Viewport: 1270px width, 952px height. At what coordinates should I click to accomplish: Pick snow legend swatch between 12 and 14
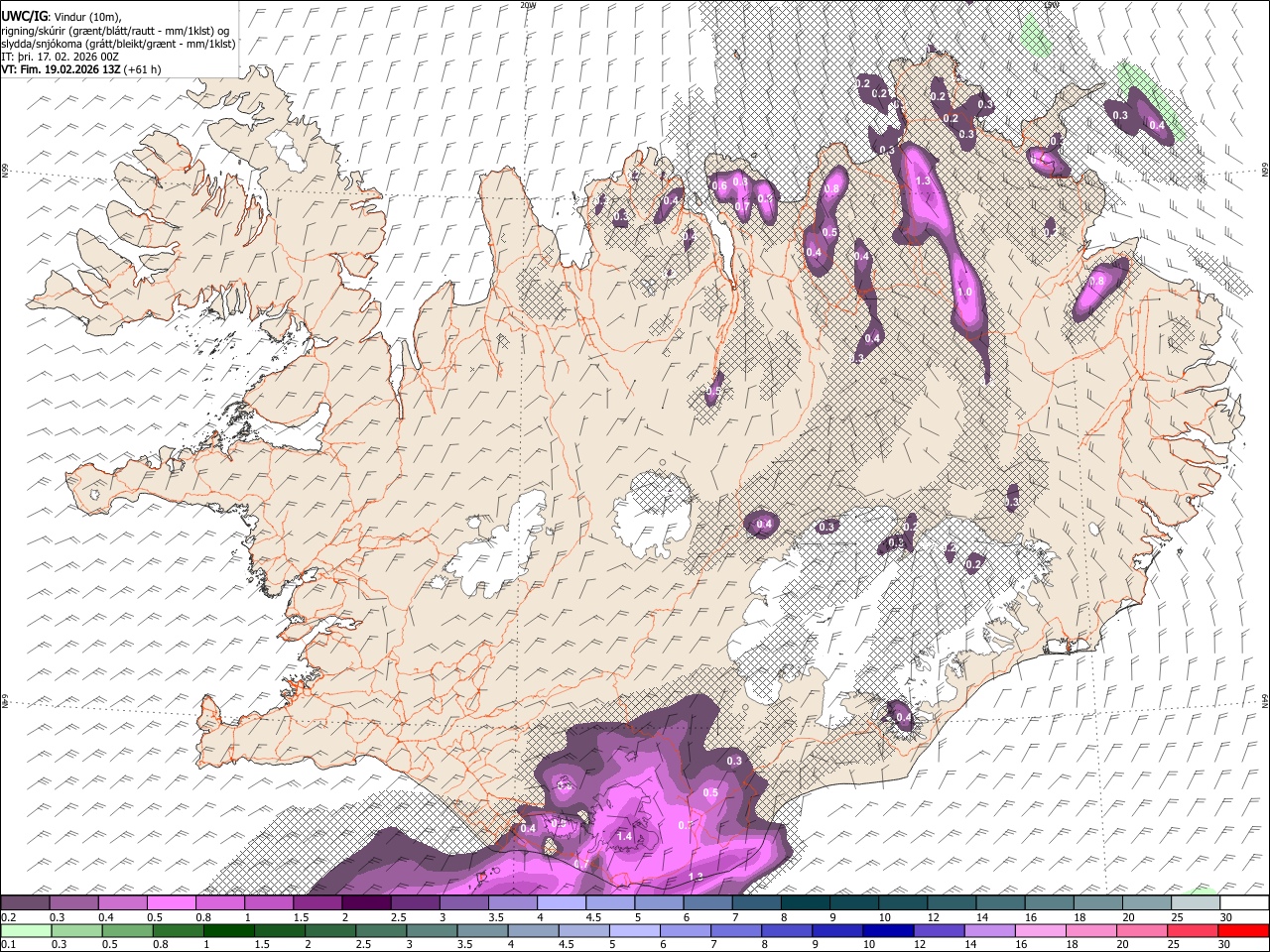(950, 903)
